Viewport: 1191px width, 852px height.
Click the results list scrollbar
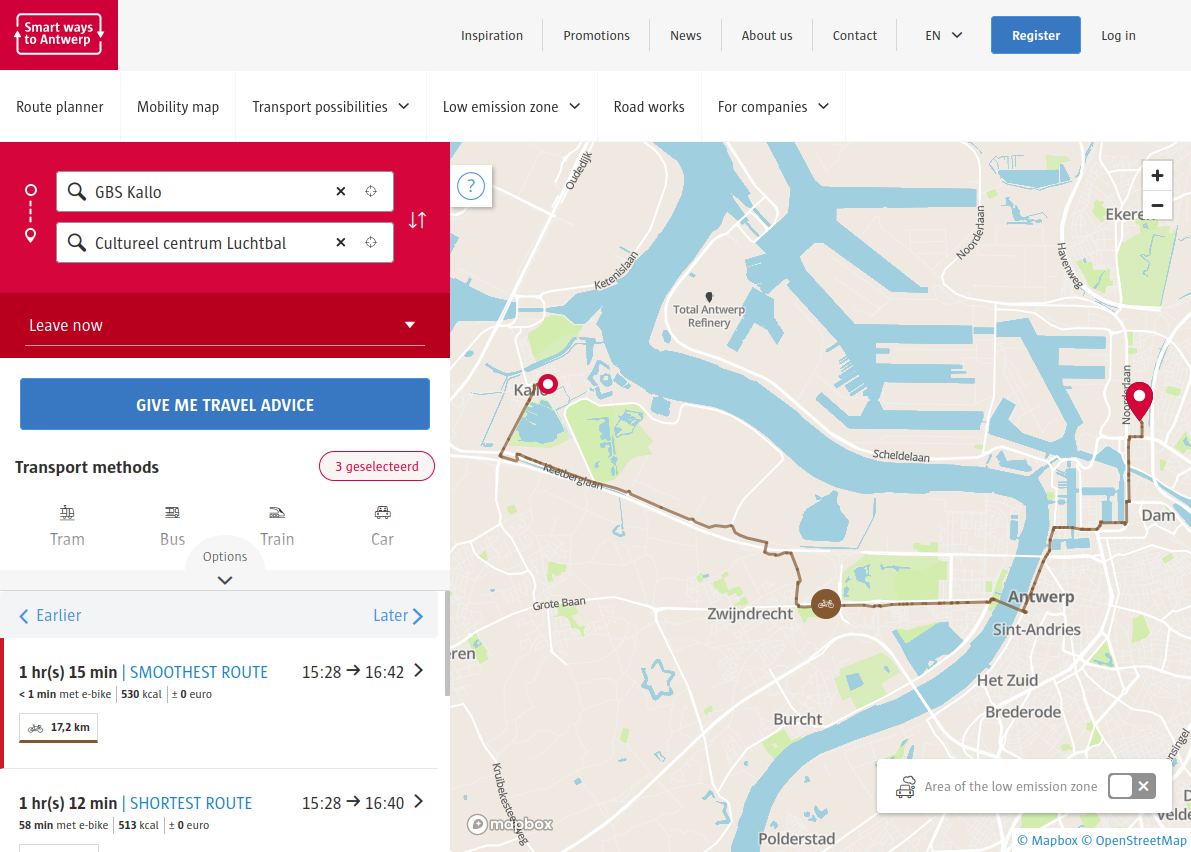point(447,644)
